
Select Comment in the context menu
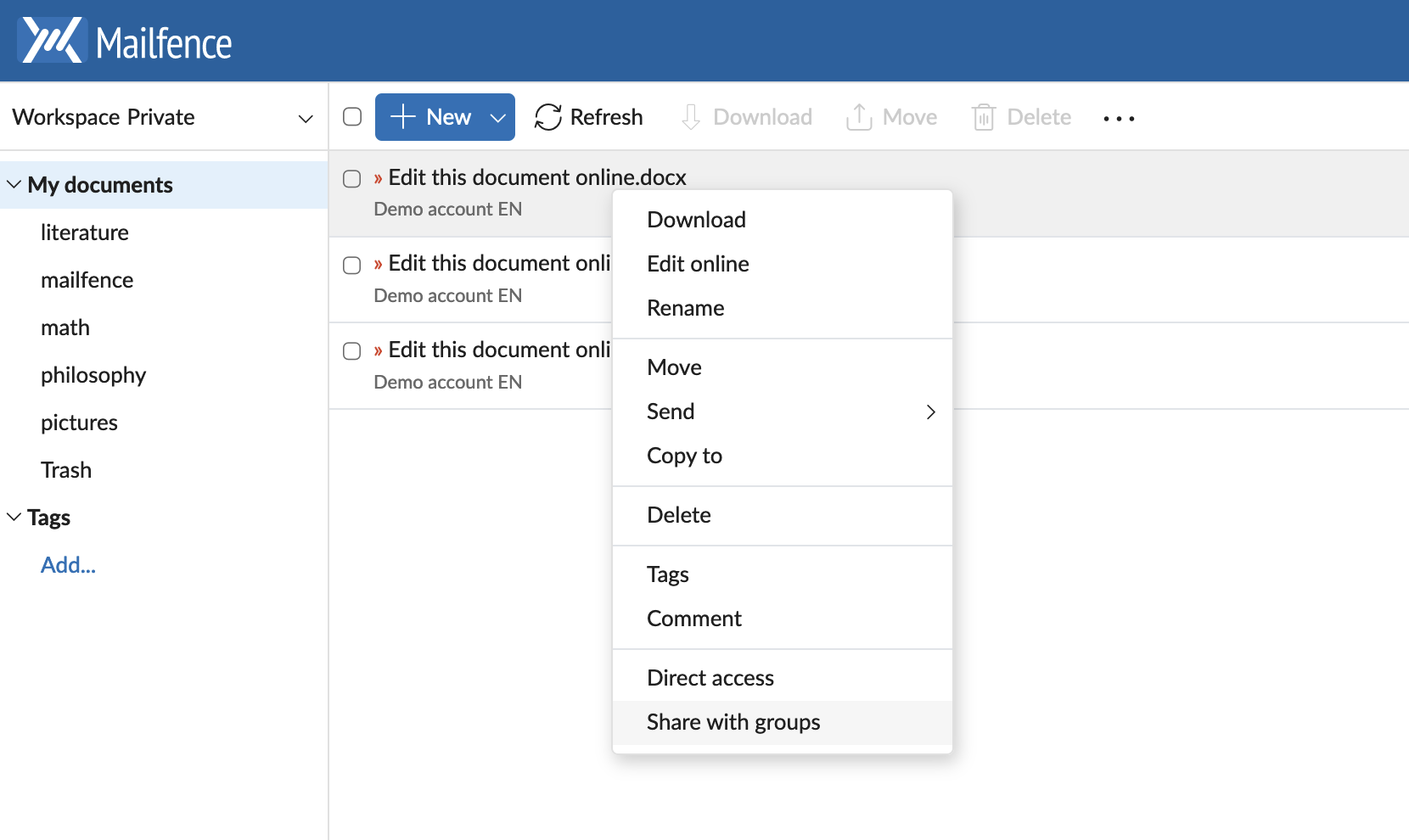coord(783,619)
